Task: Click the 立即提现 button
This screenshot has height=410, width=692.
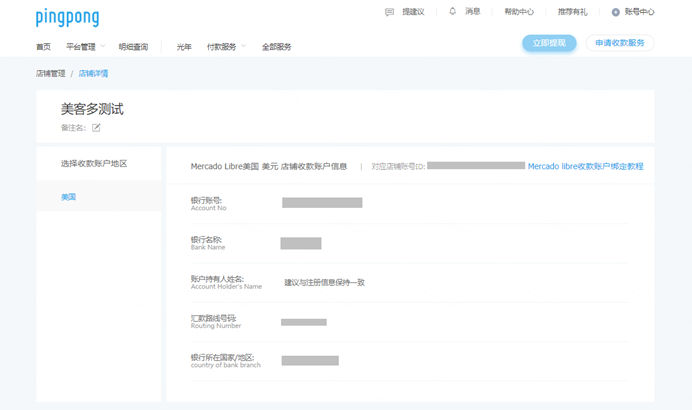Action: (x=549, y=43)
